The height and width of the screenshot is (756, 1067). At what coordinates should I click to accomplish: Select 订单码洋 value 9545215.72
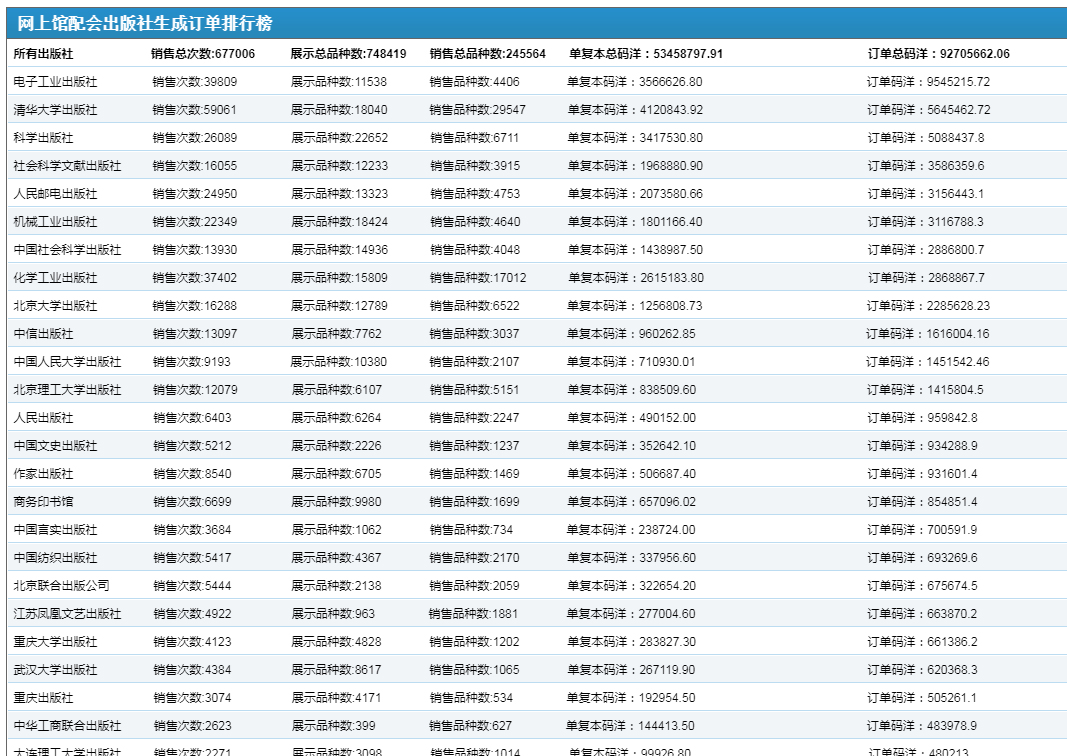928,82
